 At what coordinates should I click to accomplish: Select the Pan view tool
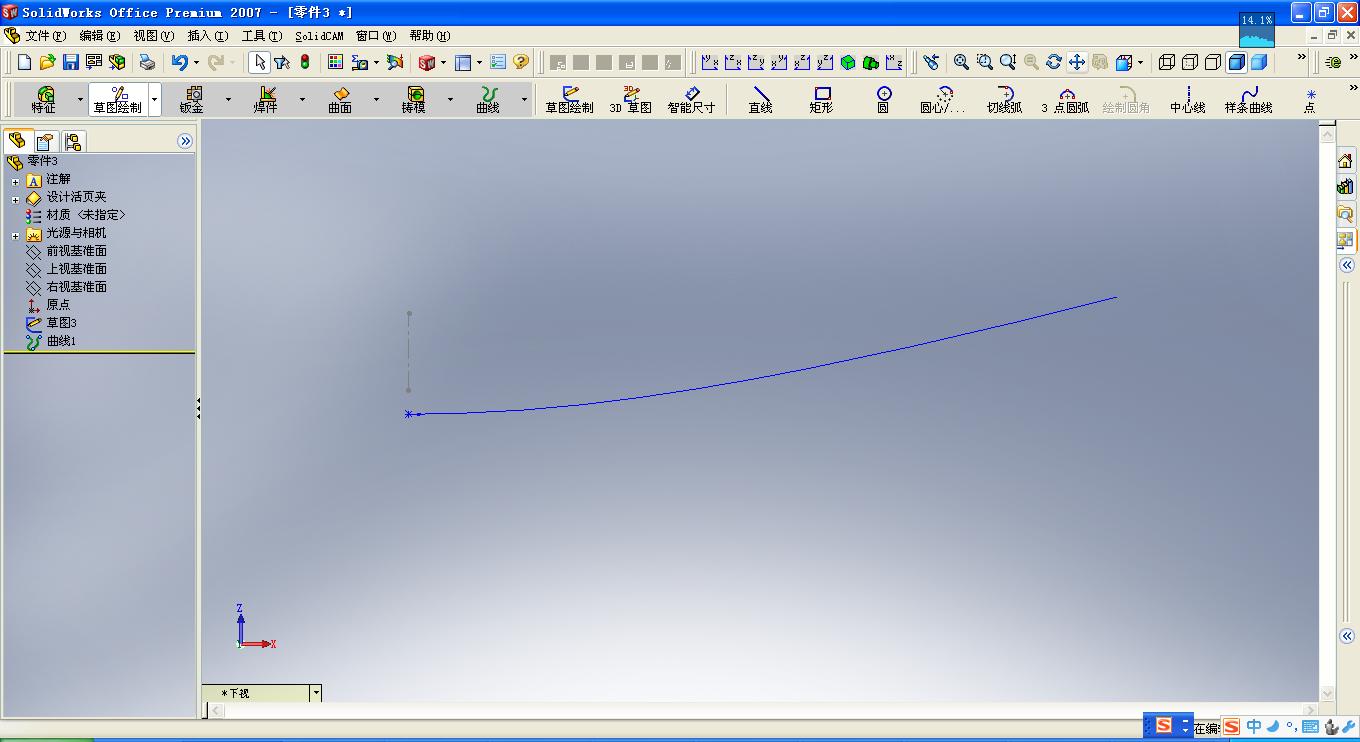tap(1077, 62)
